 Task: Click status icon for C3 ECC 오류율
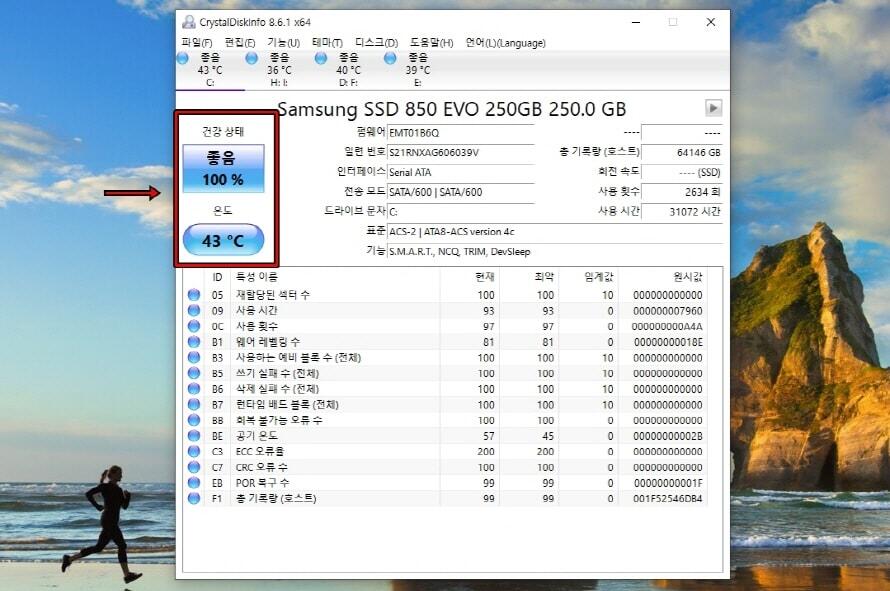tap(194, 451)
